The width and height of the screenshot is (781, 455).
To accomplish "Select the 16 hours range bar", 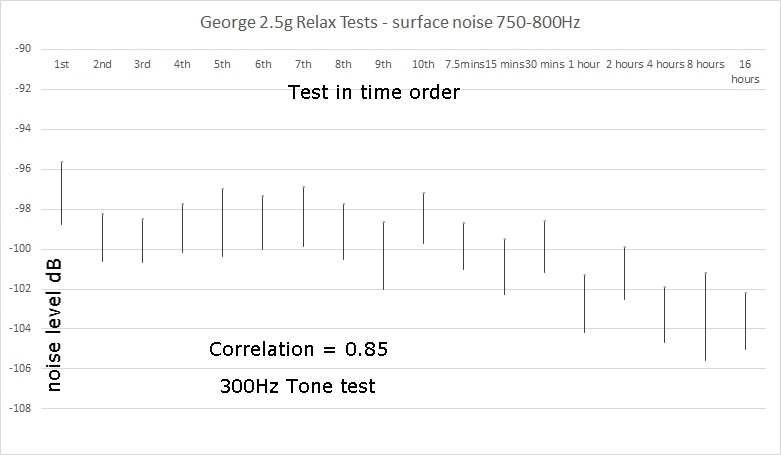I will coord(746,321).
